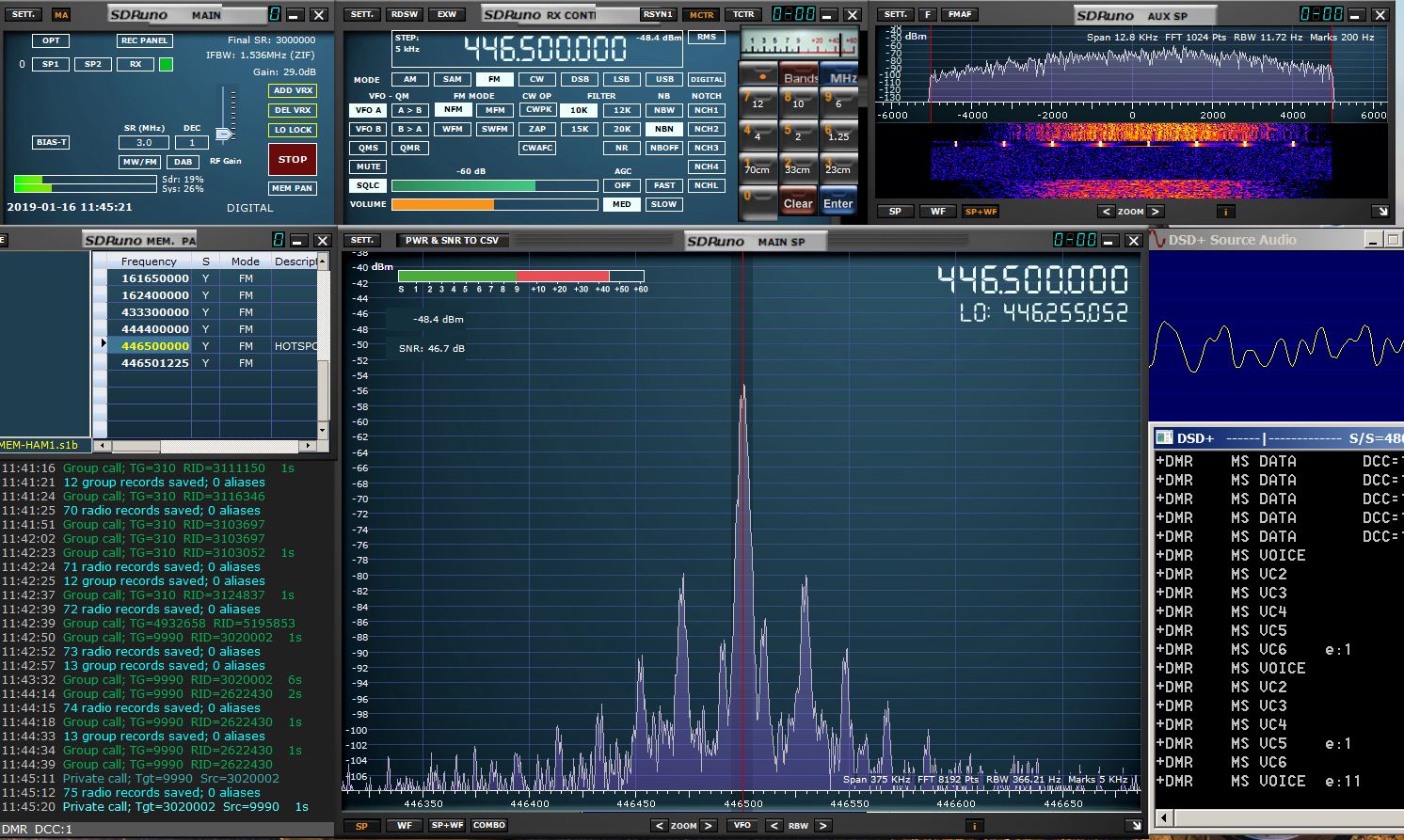Switch Main SP to WF view
Viewport: 1404px width, 840px height.
pos(405,825)
